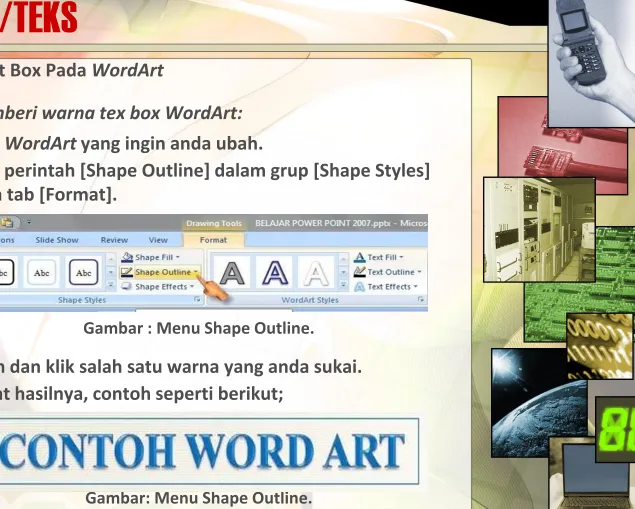Choose the light-border Abc shape style
The height and width of the screenshot is (509, 635).
pyautogui.click(x=42, y=272)
